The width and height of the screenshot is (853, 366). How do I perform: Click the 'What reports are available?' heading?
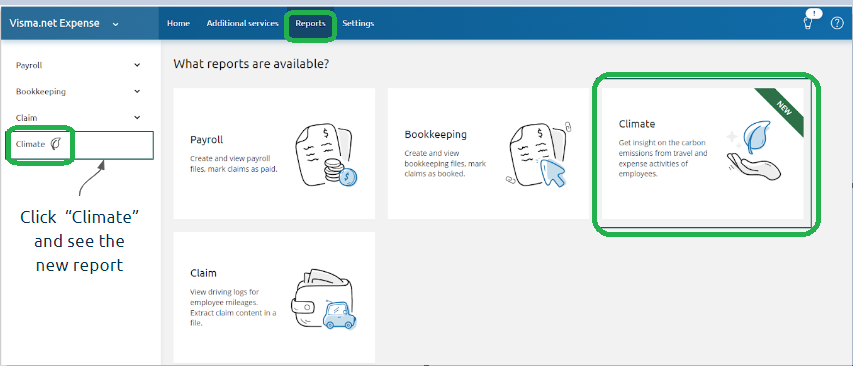[251, 64]
